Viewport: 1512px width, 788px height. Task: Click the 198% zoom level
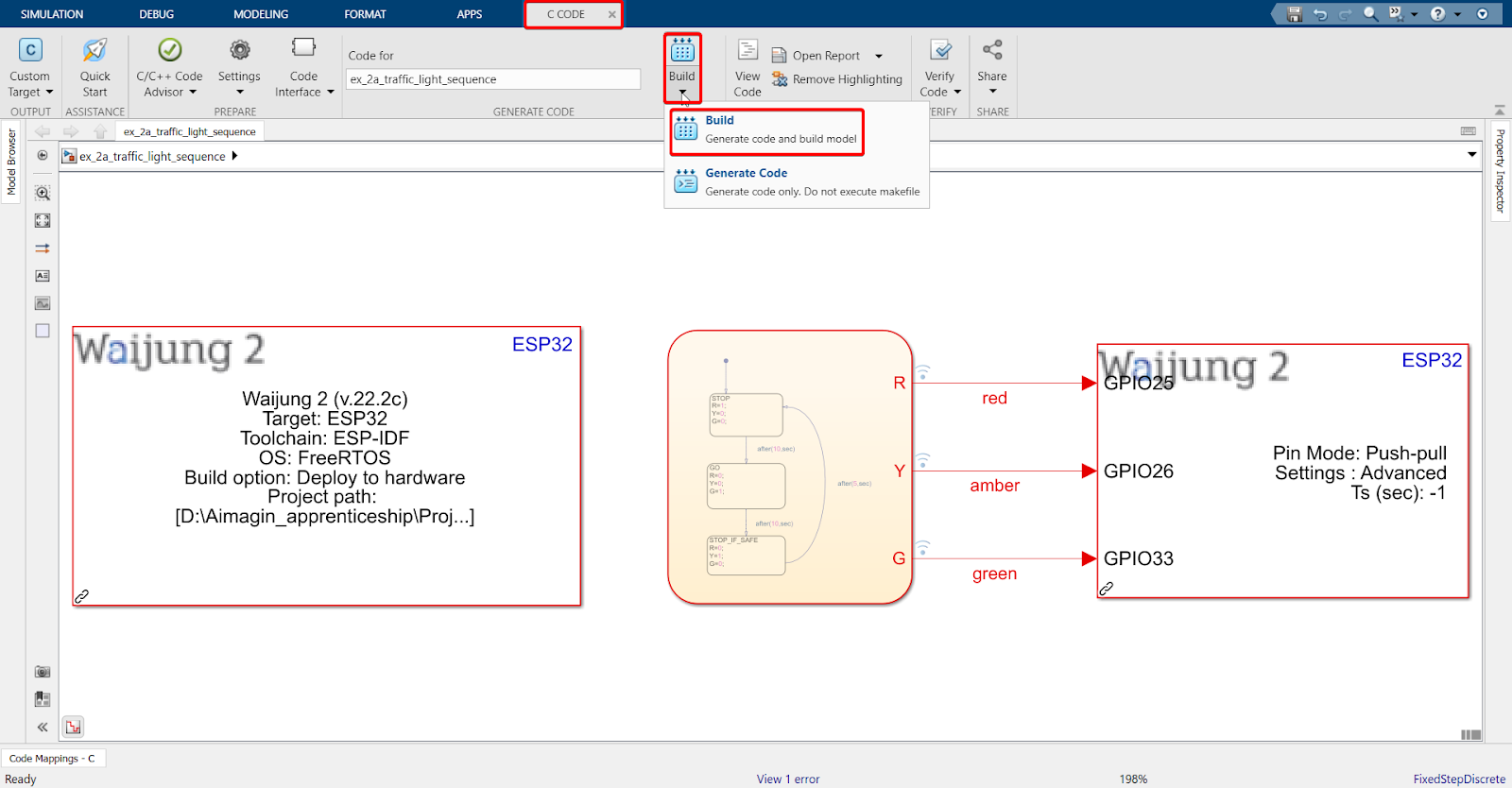(1133, 779)
